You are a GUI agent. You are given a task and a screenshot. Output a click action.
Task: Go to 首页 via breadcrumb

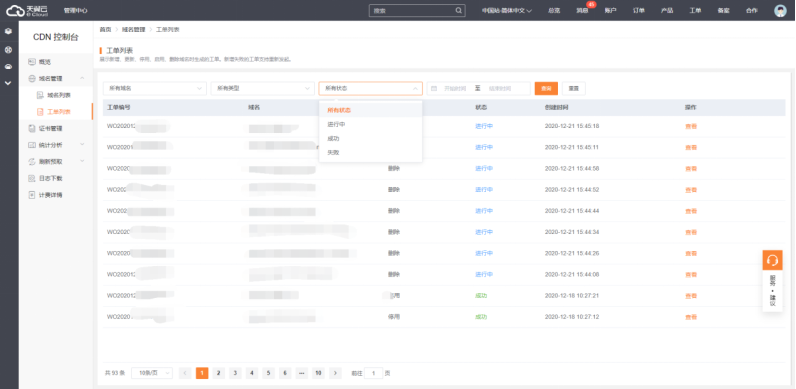[x=105, y=29]
